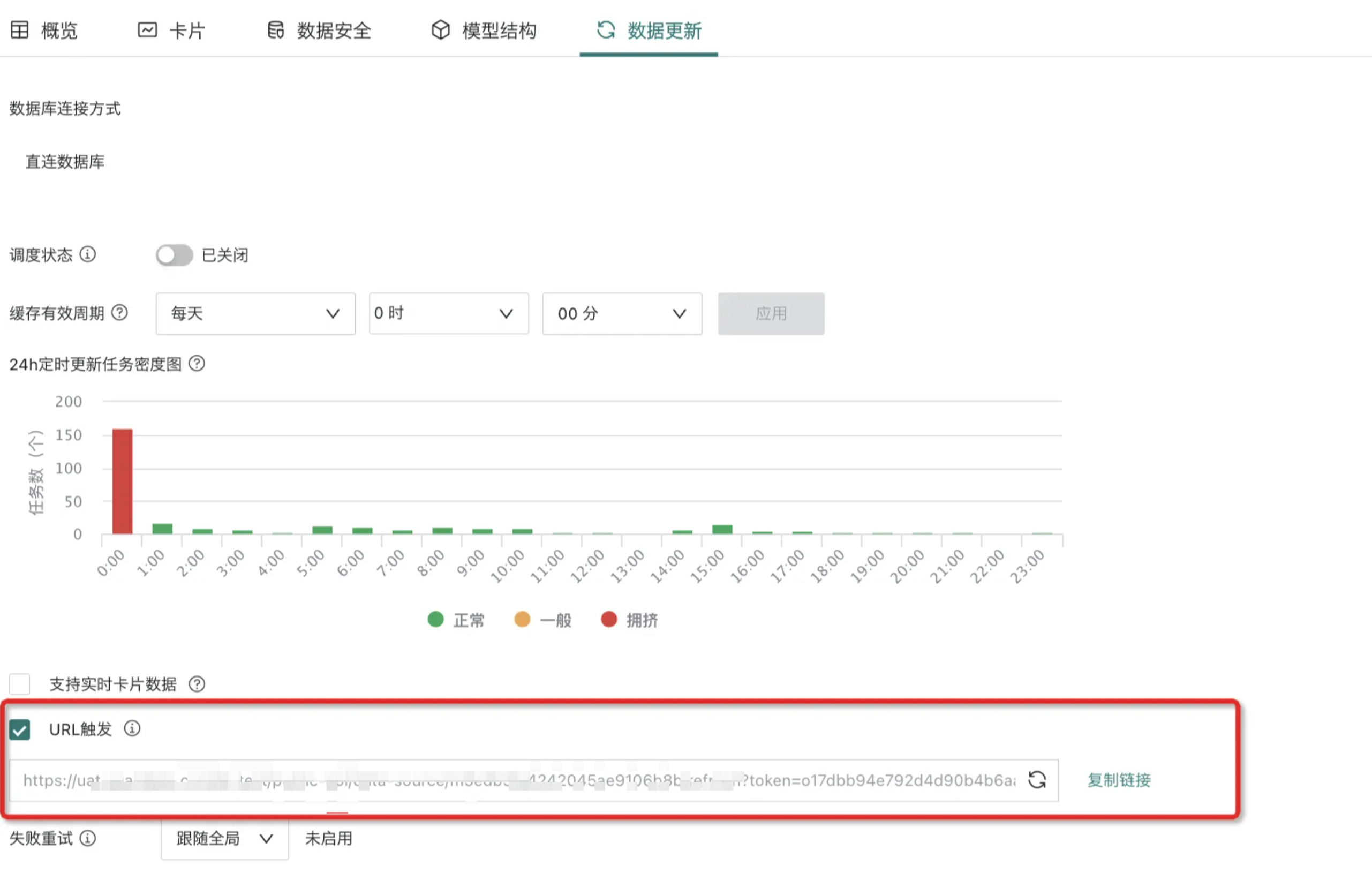Click the cube icon beside 模型结构
Viewport: 1372px width, 873px height.
[x=440, y=29]
